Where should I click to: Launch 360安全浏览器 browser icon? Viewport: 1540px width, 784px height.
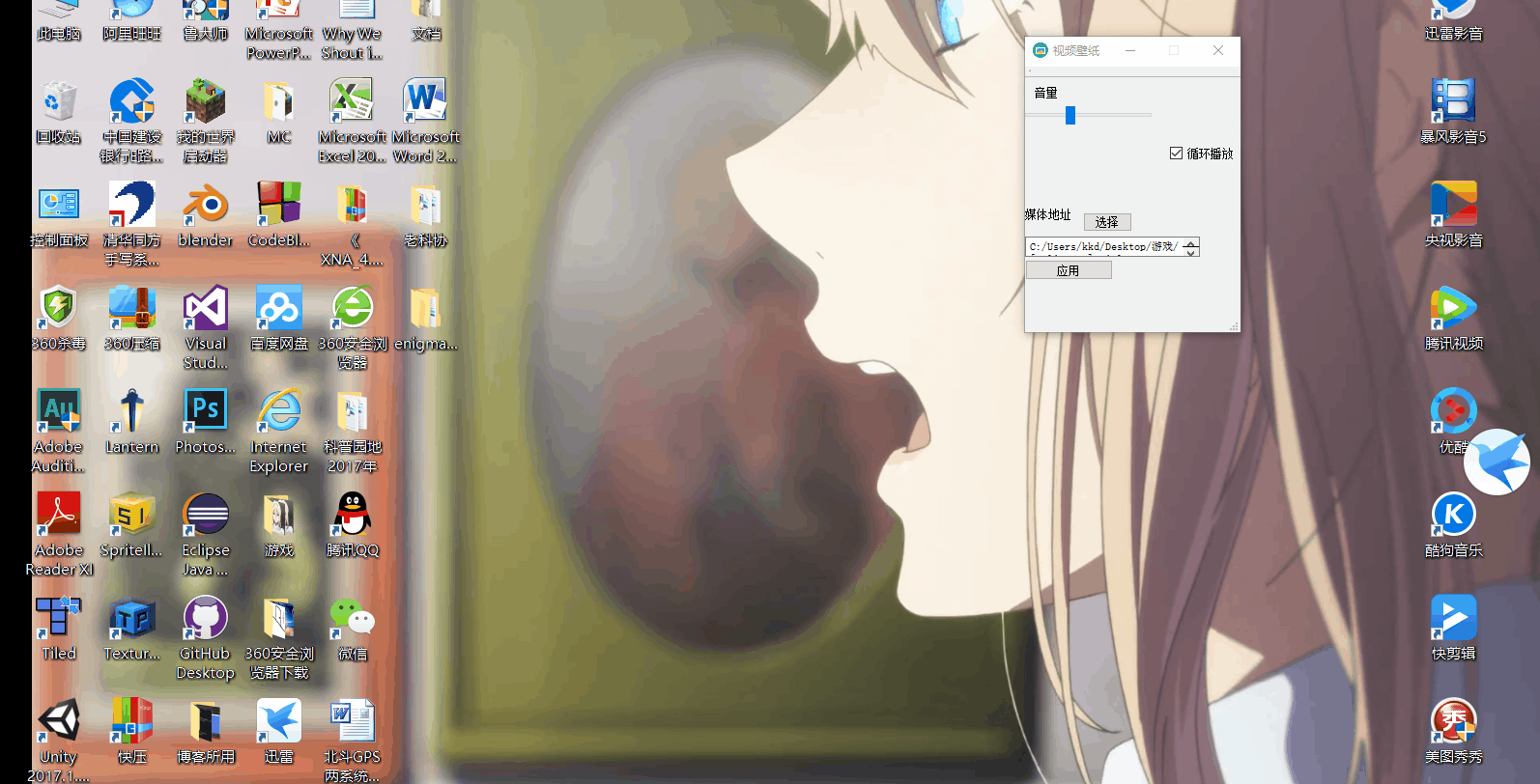tap(353, 308)
